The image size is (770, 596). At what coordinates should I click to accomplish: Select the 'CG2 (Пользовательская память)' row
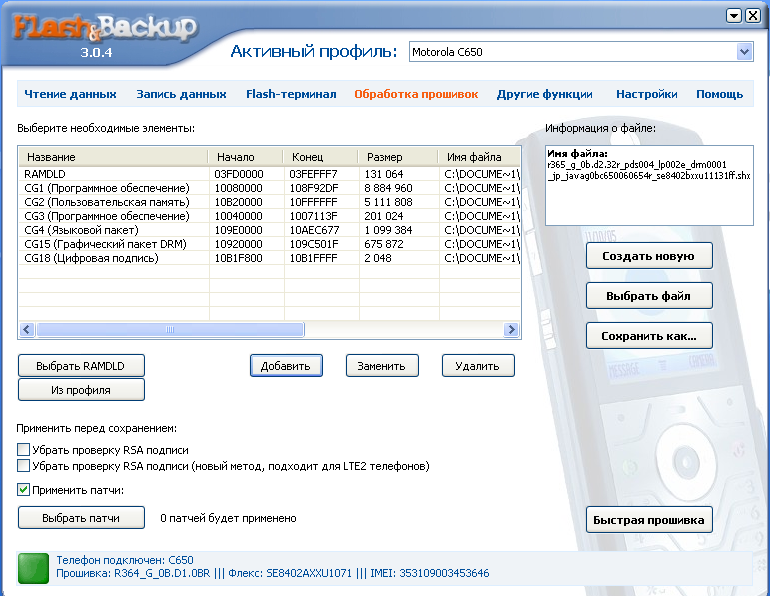click(x=269, y=202)
